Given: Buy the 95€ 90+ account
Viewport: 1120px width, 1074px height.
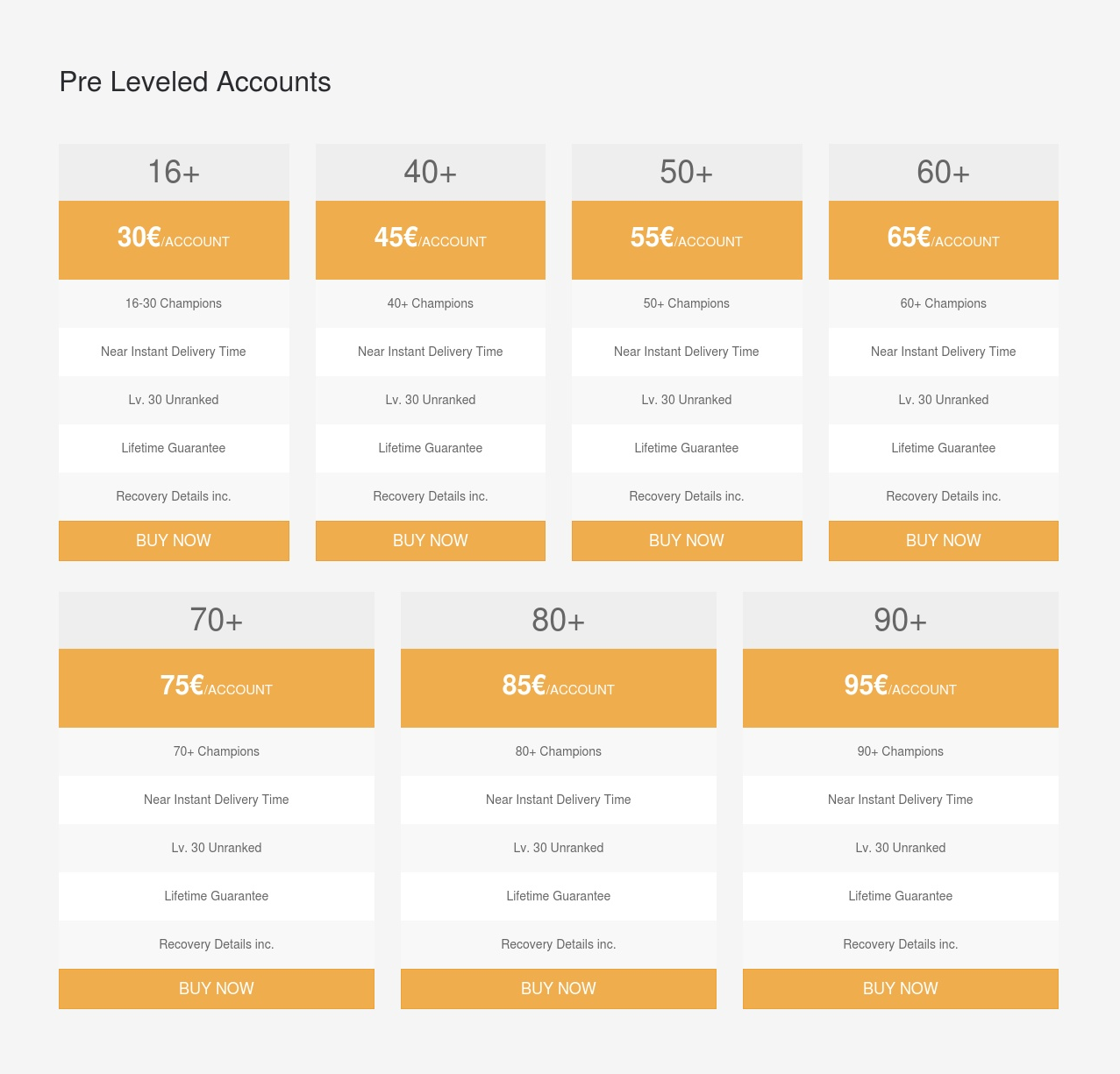Looking at the screenshot, I should click(x=901, y=989).
